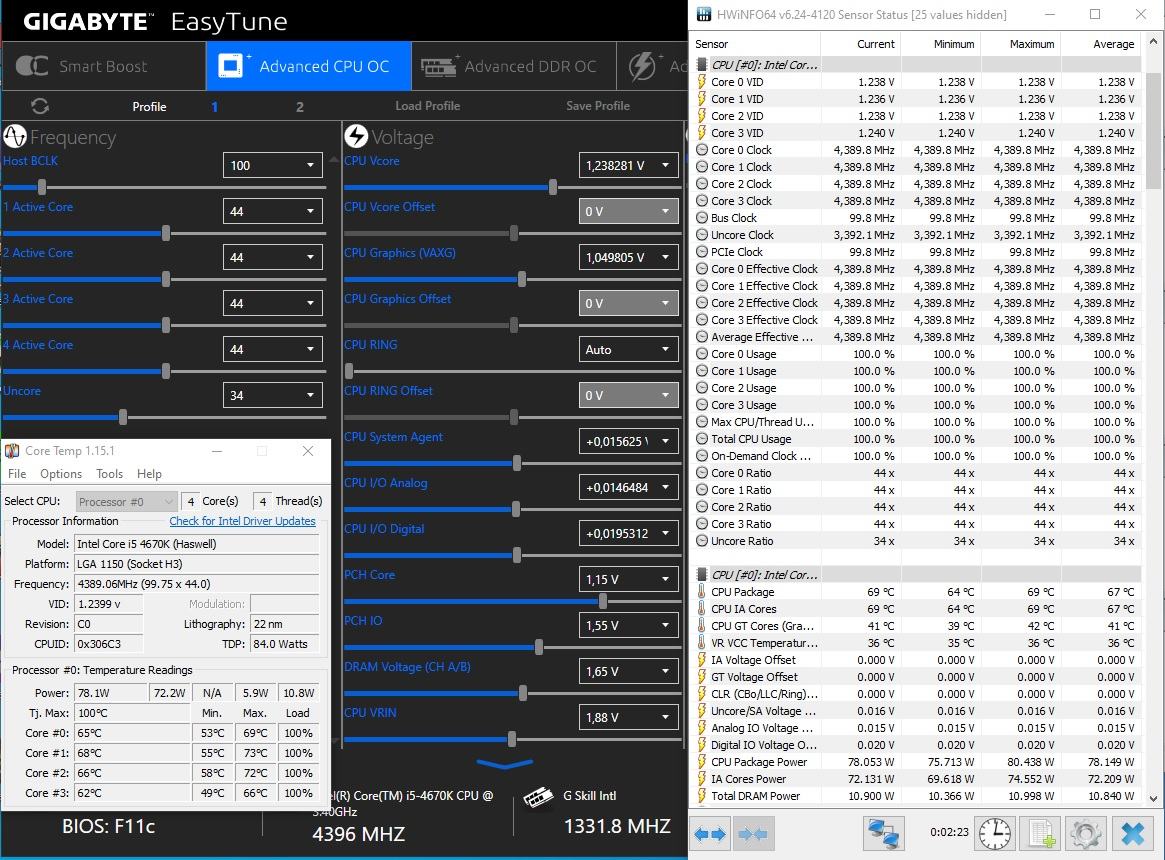The width and height of the screenshot is (1165, 860).
Task: Open the CPU Graphics (VAXG) dropdown
Action: pos(628,257)
